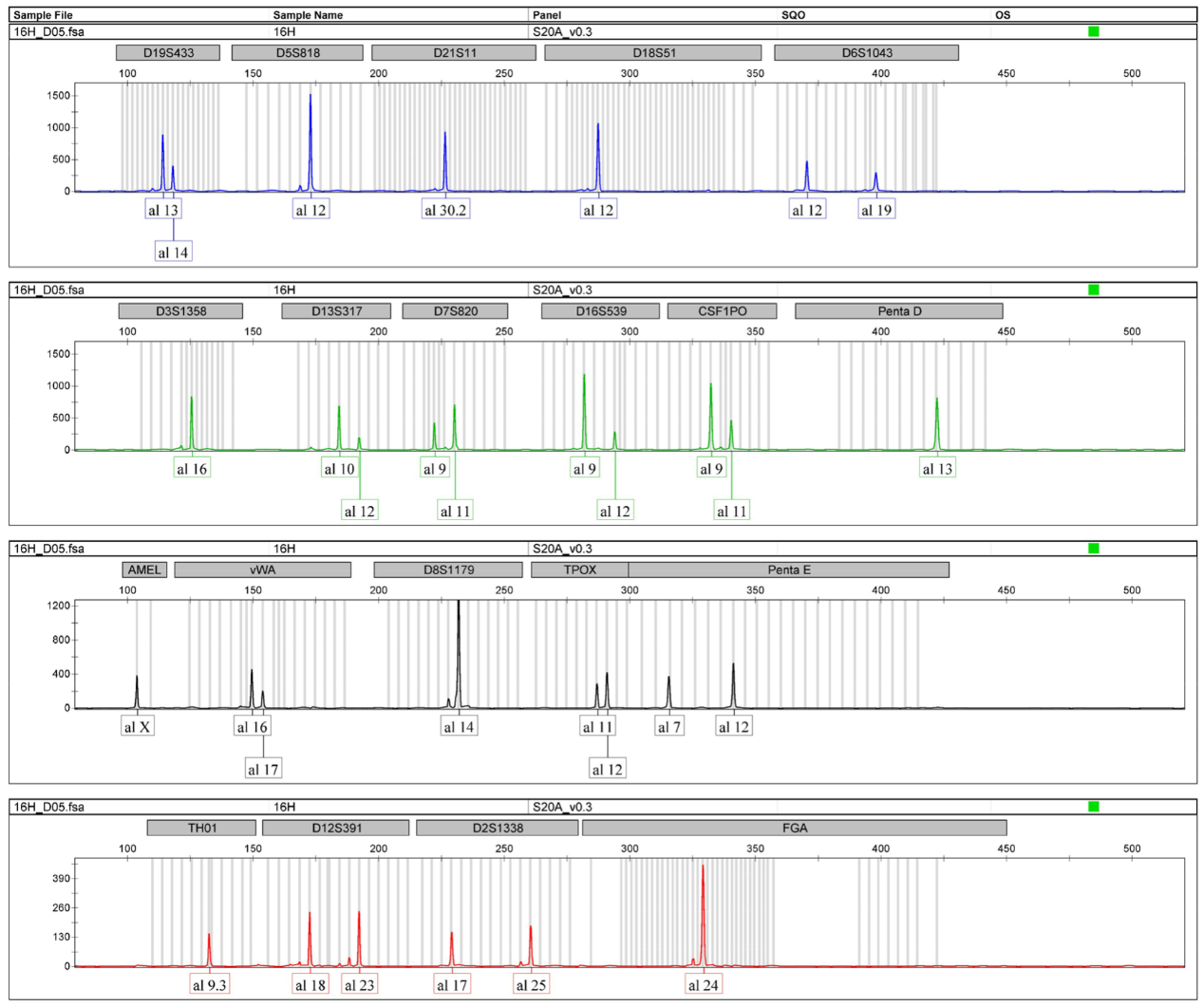Click the "al 19" allele label under D6S1043
1204x1007 pixels.
[x=876, y=210]
